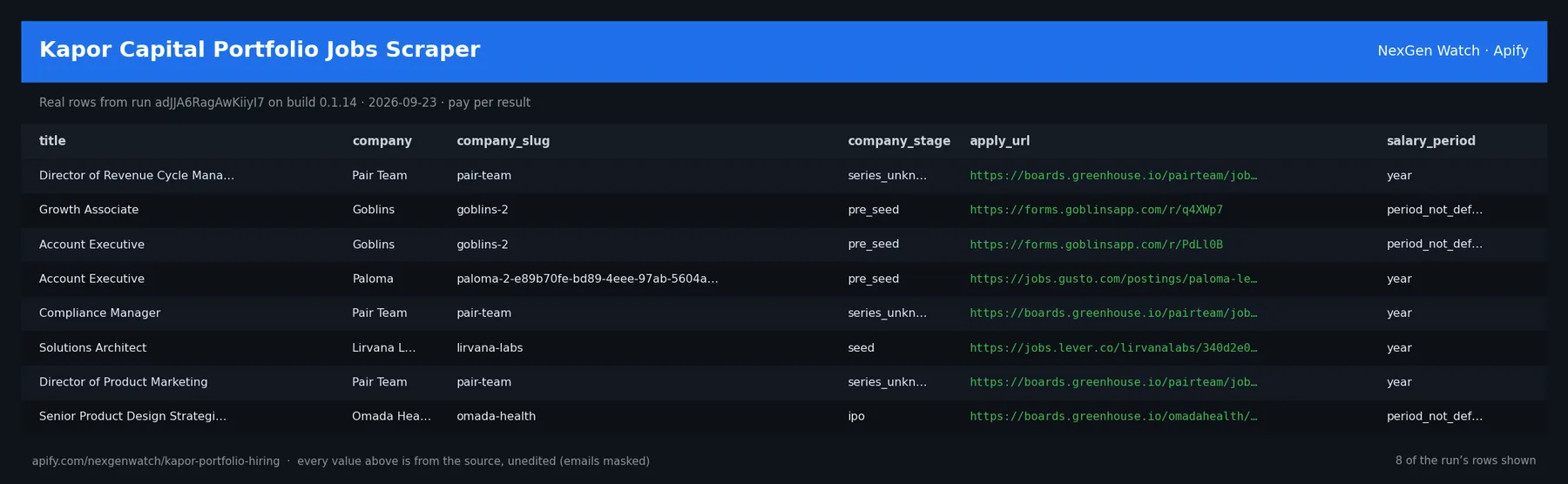1568x484 pixels.
Task: Click the Solutions Architect title cell
Action: pos(92,347)
